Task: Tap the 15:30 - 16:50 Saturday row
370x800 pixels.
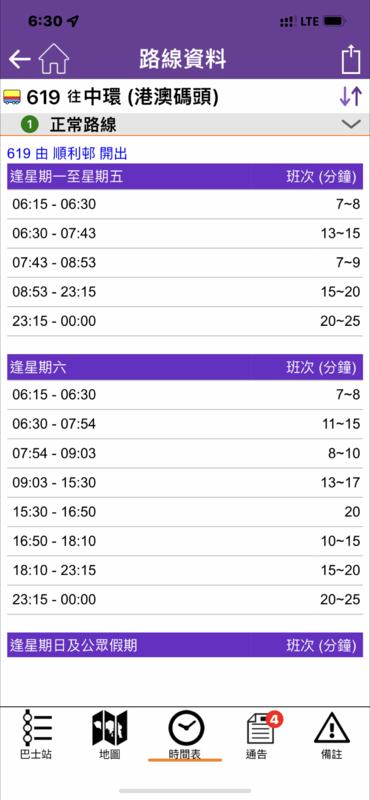Action: 185,512
